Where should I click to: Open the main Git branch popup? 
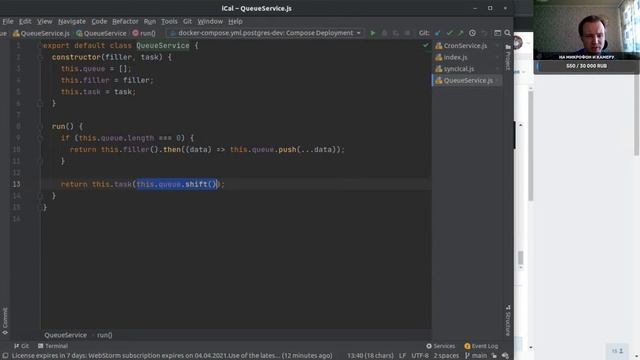click(x=476, y=356)
